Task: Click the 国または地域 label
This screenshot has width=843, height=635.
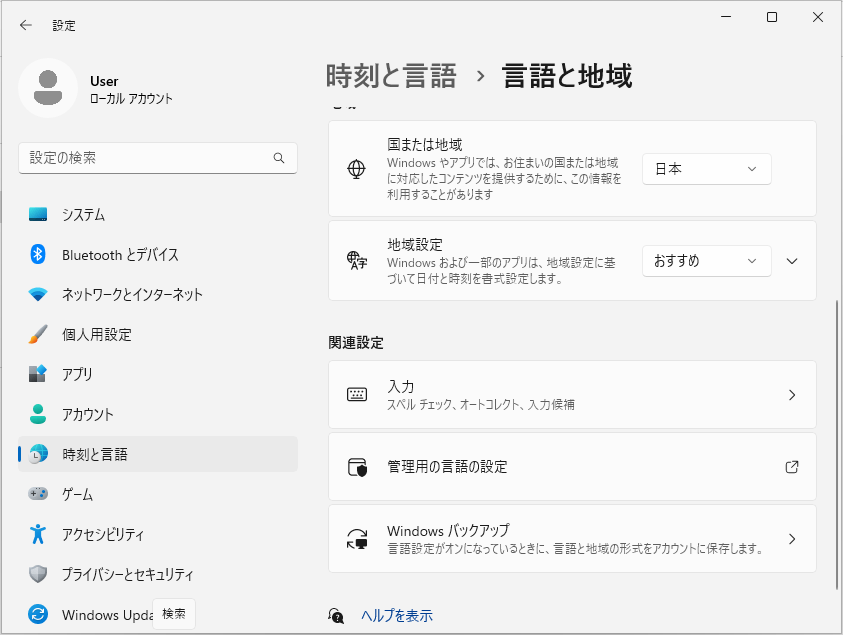Action: (425, 144)
